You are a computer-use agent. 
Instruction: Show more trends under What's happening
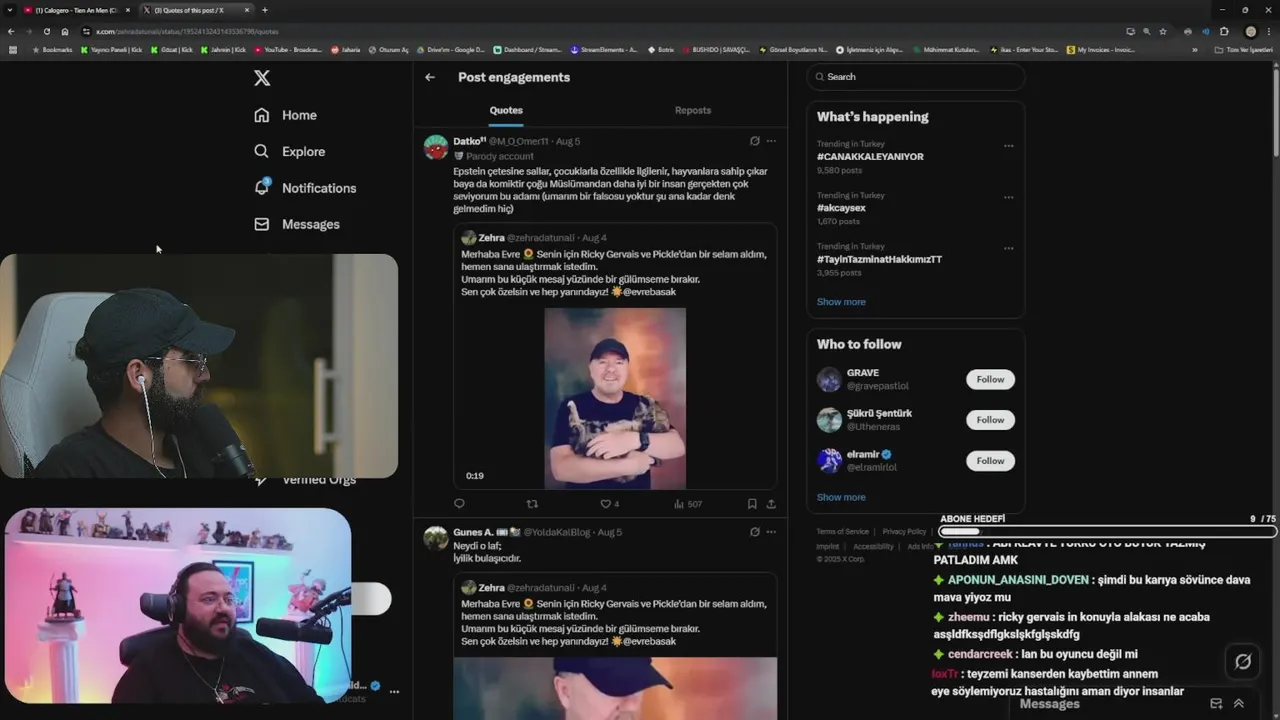pyautogui.click(x=841, y=302)
